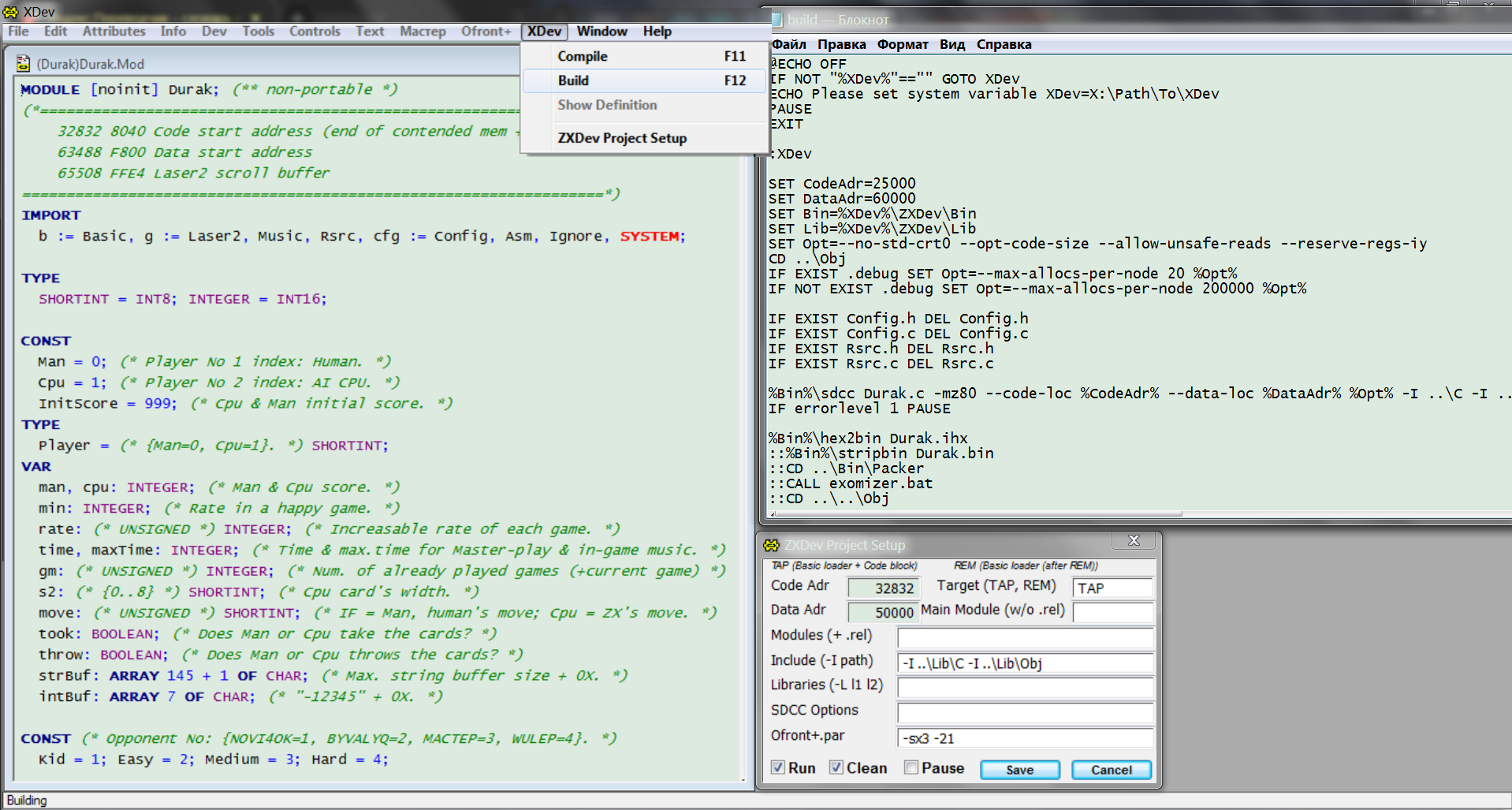Click the Notepad build window icon

(x=776, y=20)
